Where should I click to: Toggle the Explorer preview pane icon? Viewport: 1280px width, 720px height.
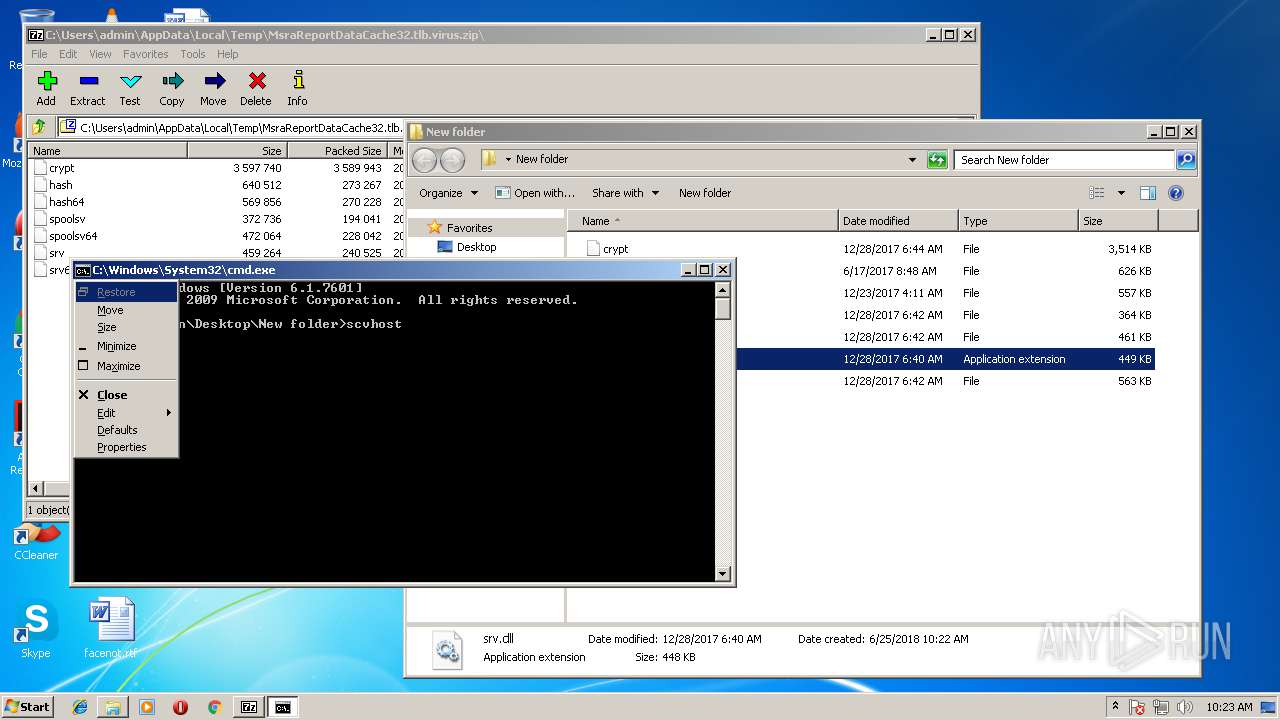pos(1148,193)
